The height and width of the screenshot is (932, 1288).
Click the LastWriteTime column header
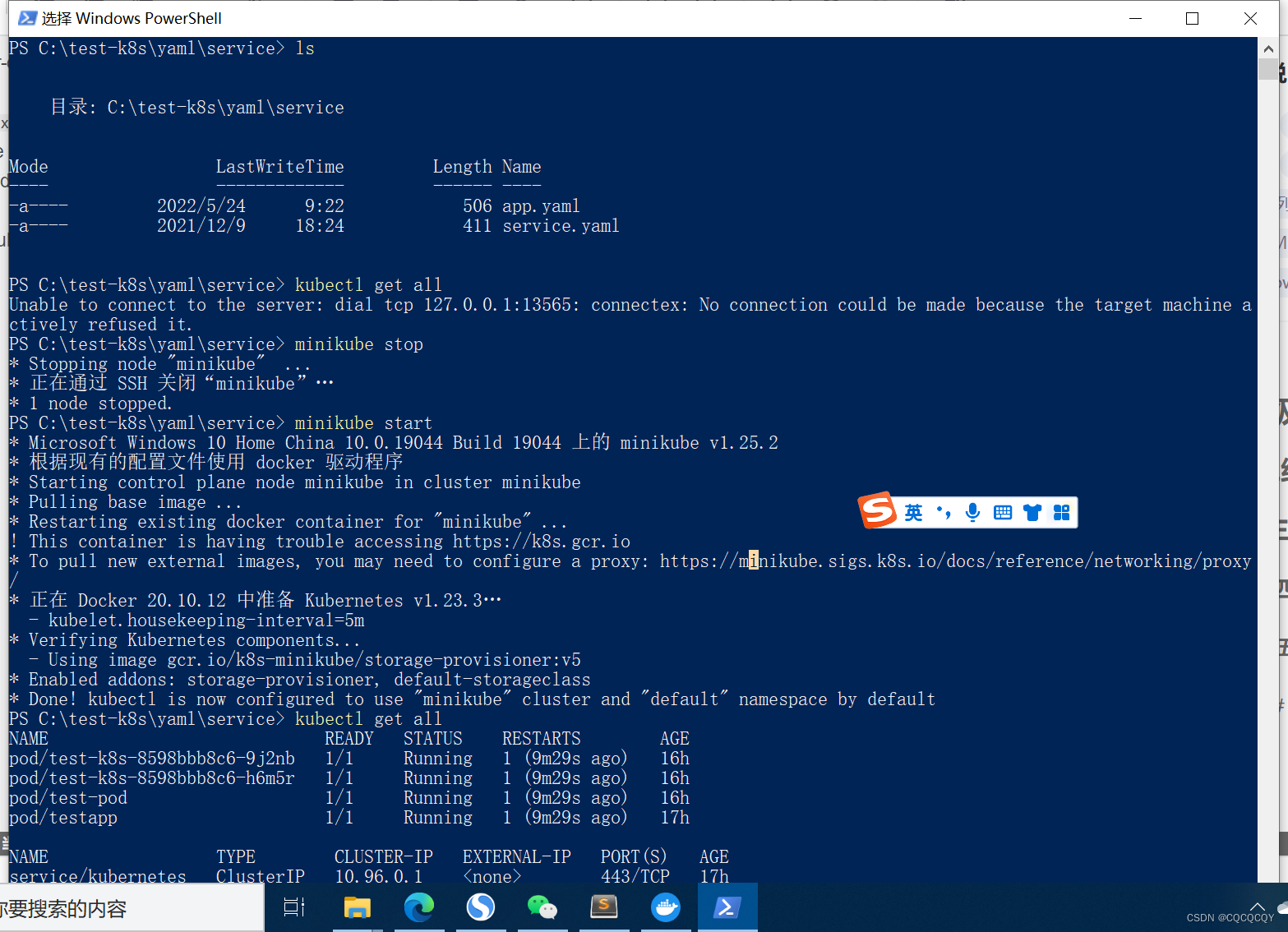pyautogui.click(x=279, y=167)
